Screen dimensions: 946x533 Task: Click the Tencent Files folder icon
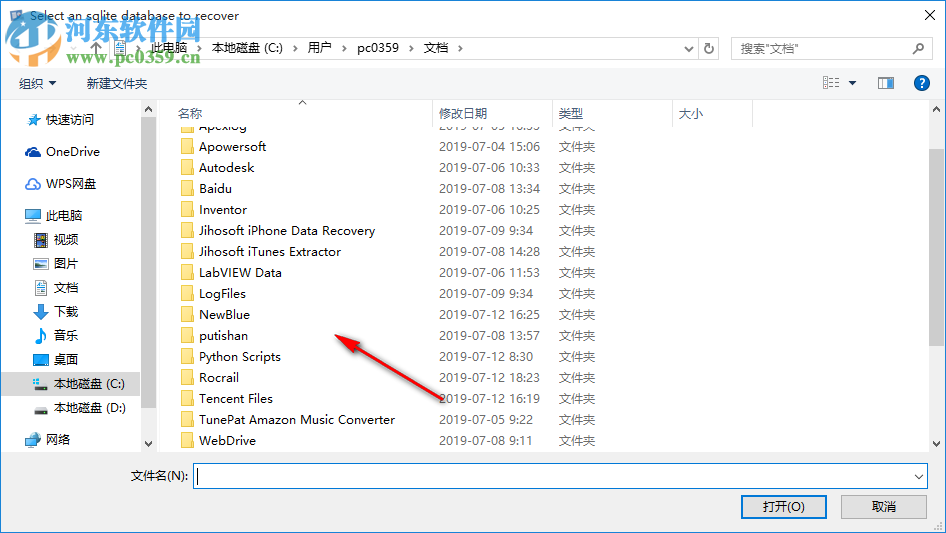(188, 399)
